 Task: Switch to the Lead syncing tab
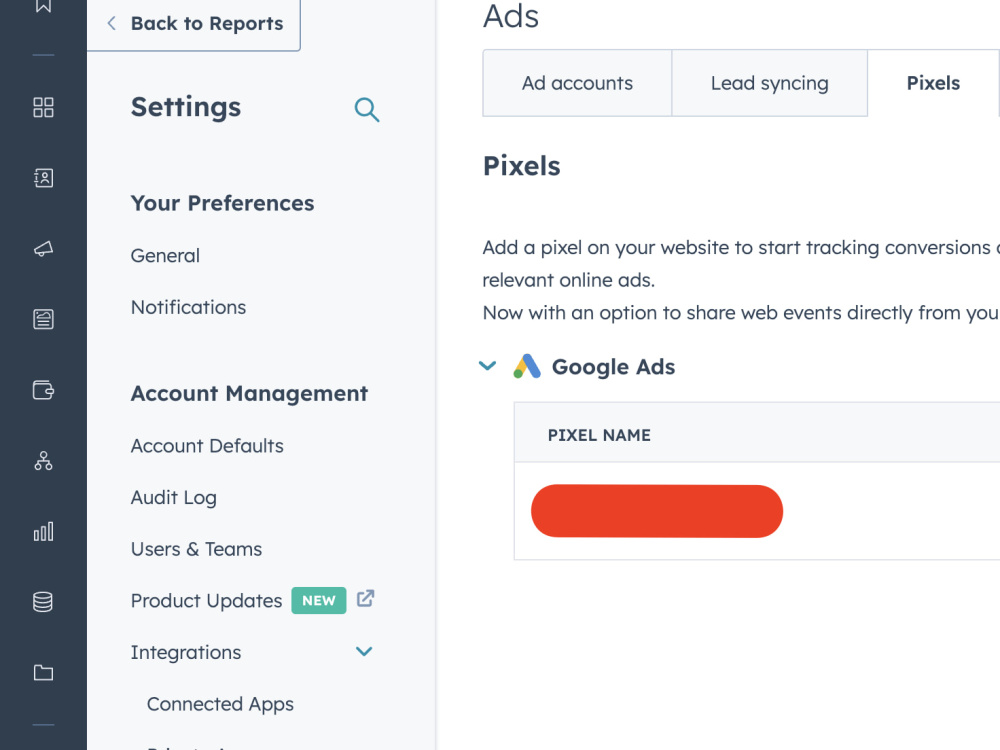(770, 83)
